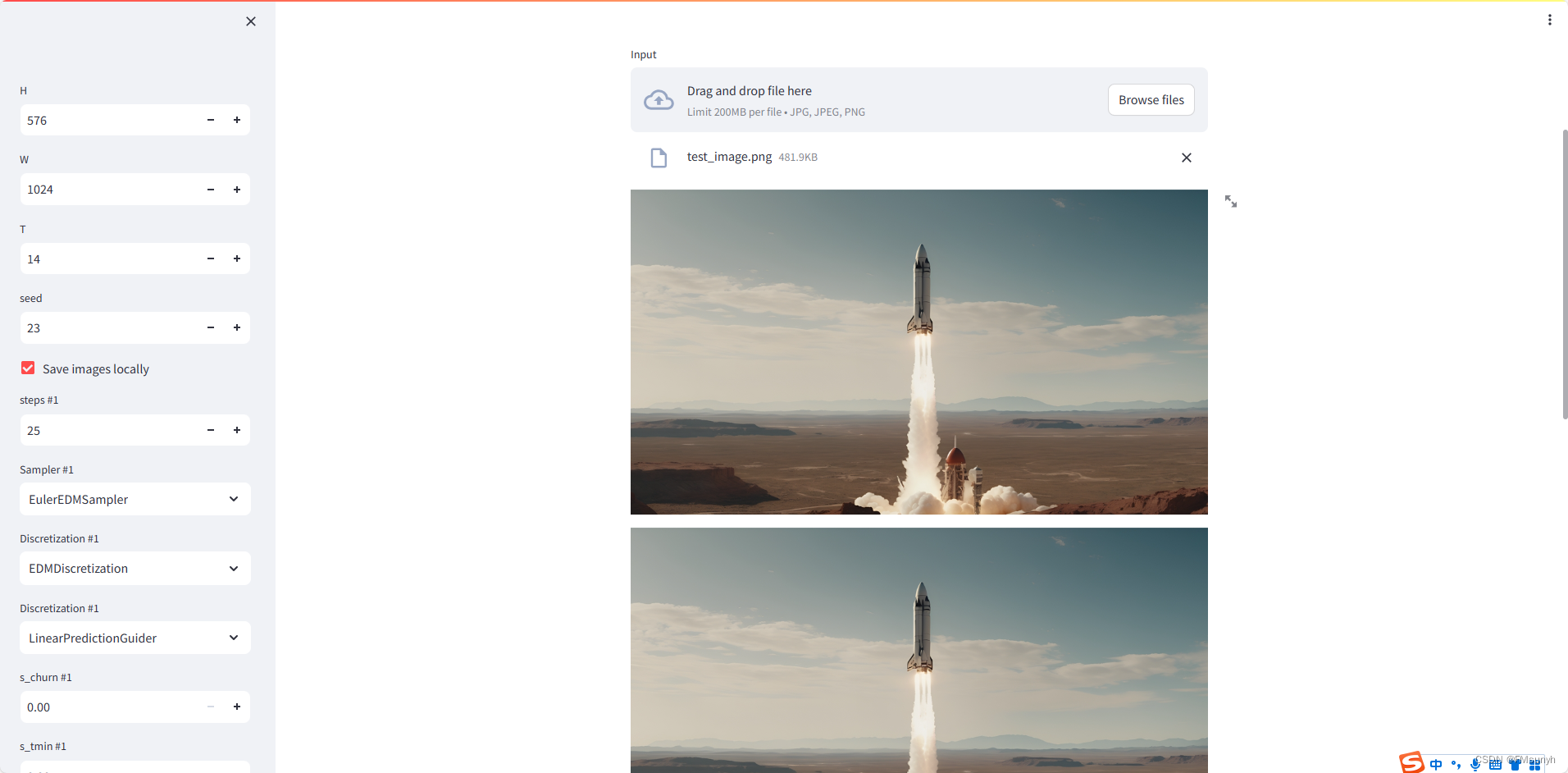Viewport: 1568px width, 773px height.
Task: Decrease steps #1 value
Action: tap(211, 430)
